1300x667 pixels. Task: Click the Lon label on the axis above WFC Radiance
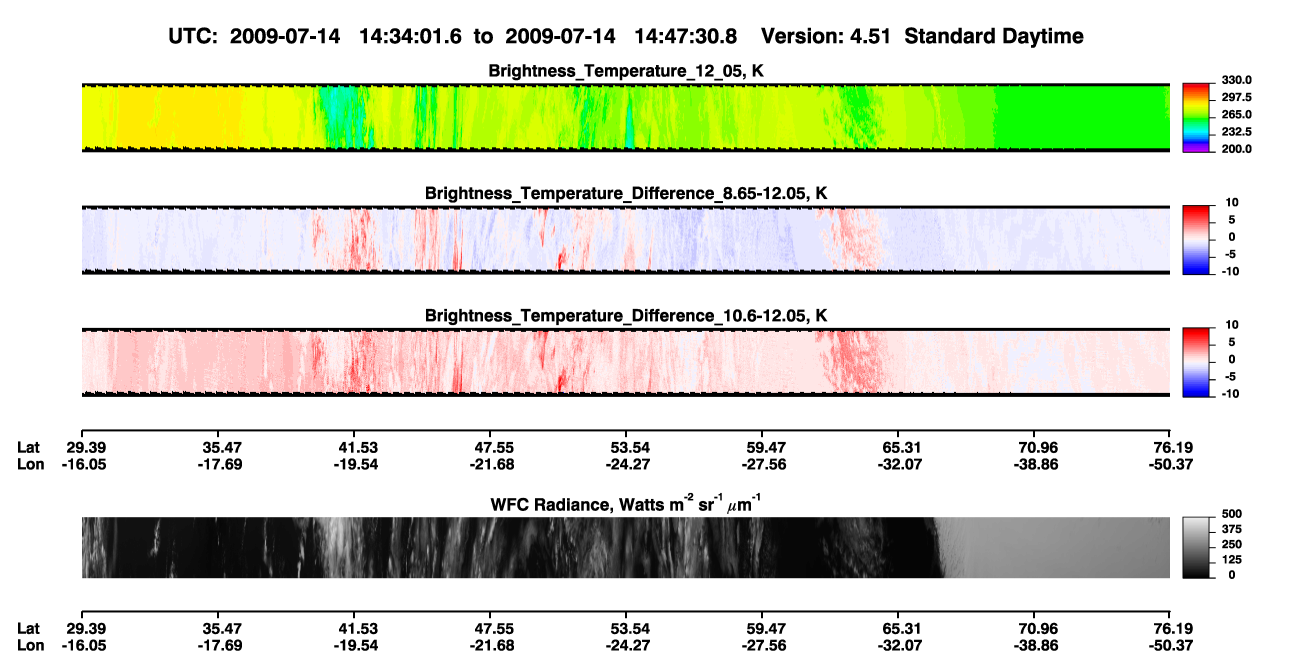coord(31,464)
